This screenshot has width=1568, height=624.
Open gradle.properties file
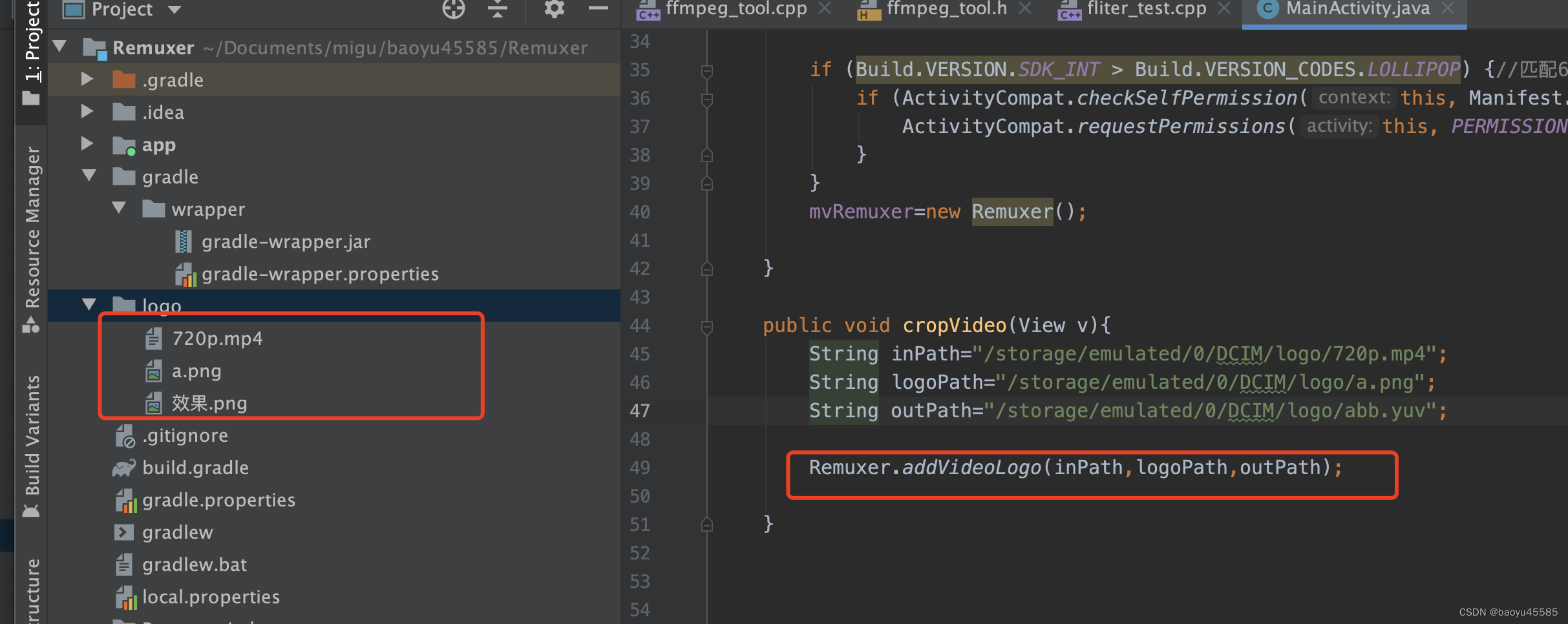[218, 500]
